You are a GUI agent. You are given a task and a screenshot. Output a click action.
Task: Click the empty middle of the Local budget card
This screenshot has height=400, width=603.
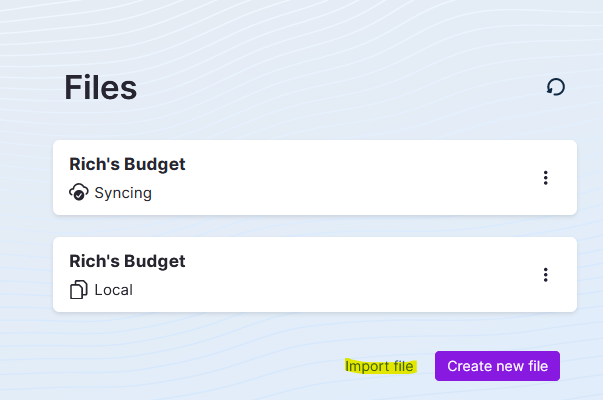[x=350, y=275]
